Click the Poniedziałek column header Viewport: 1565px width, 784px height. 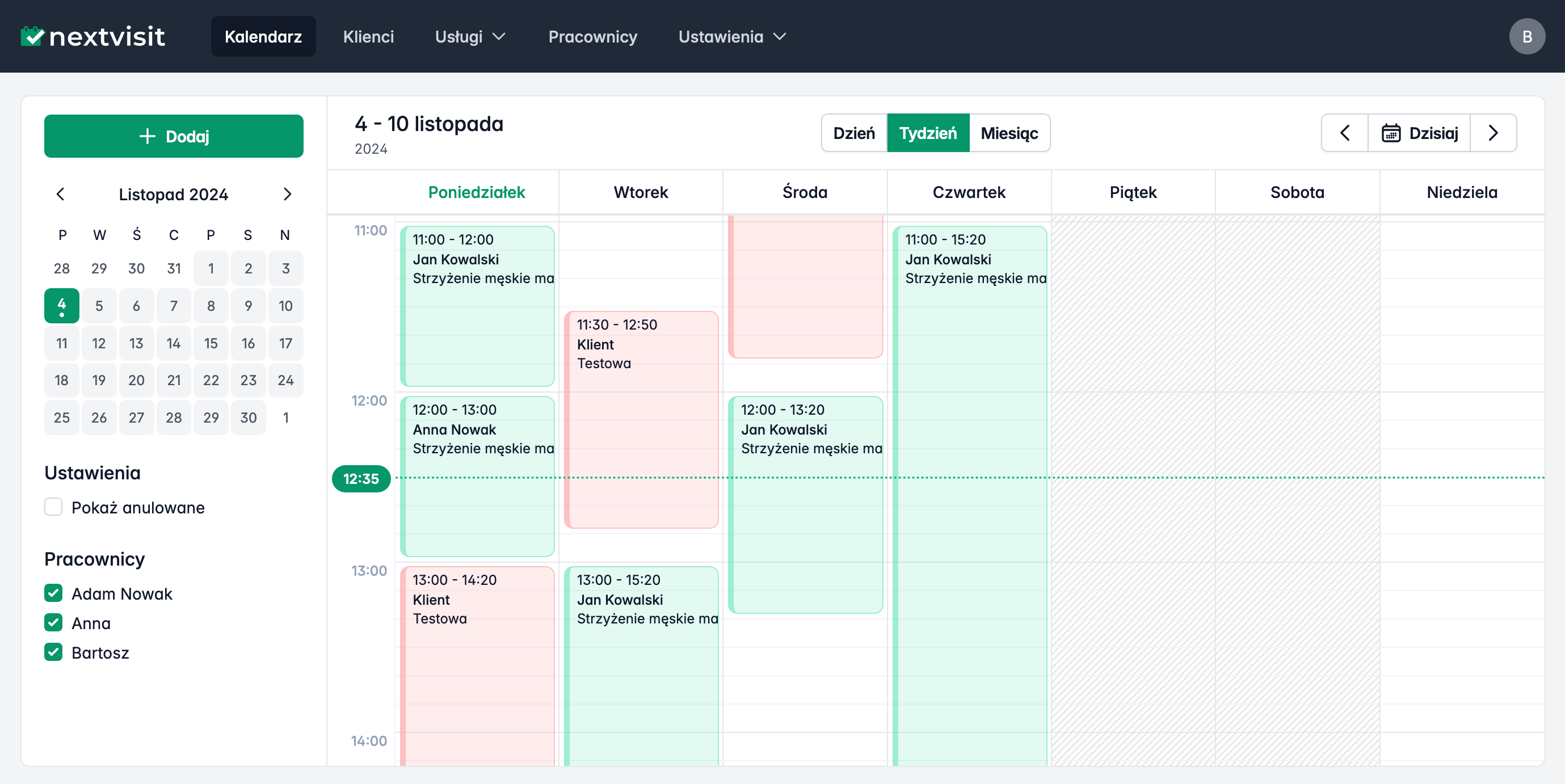477,192
